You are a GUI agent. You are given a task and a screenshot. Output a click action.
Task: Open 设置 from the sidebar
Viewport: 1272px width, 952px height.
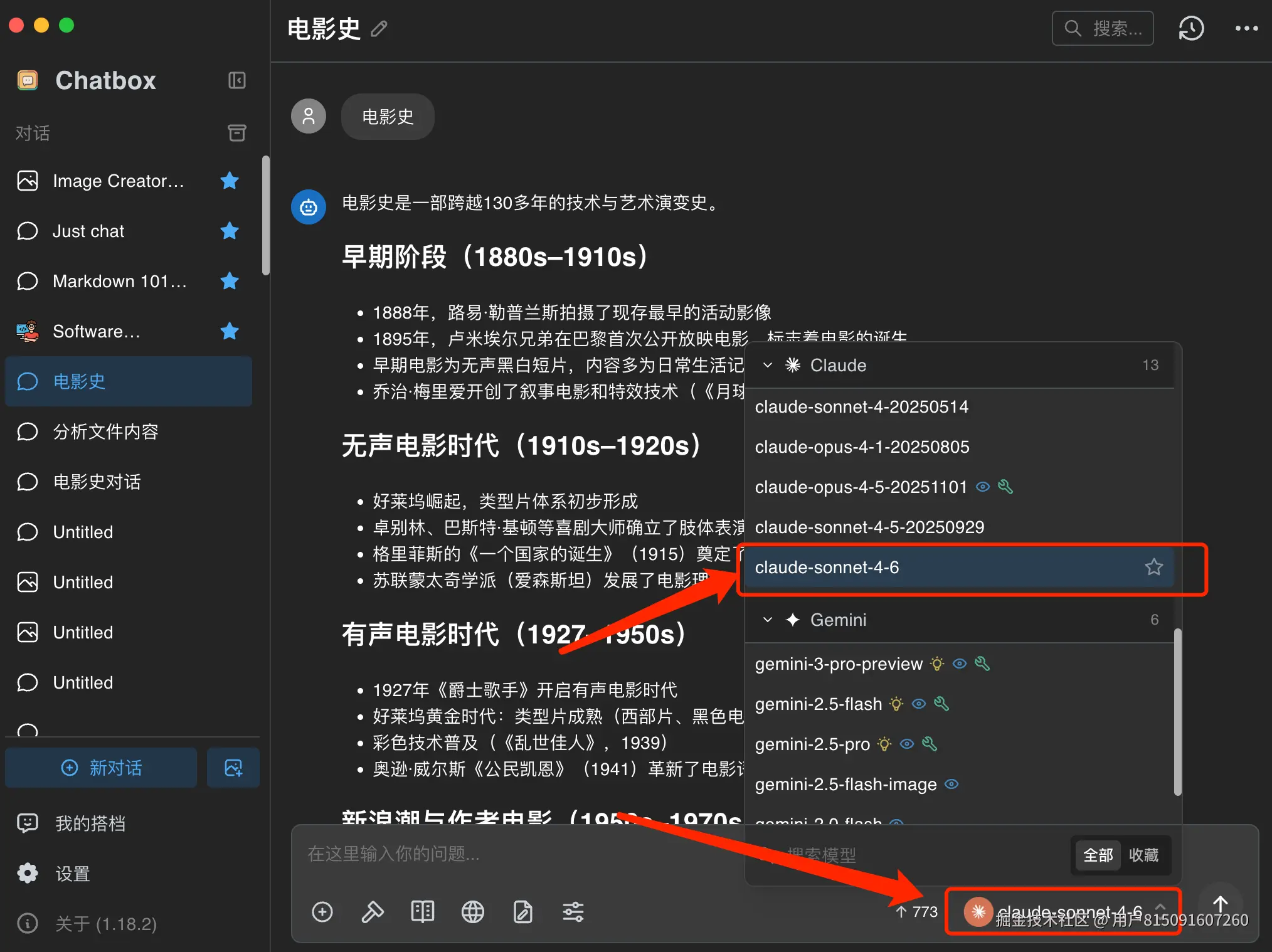pos(72,873)
